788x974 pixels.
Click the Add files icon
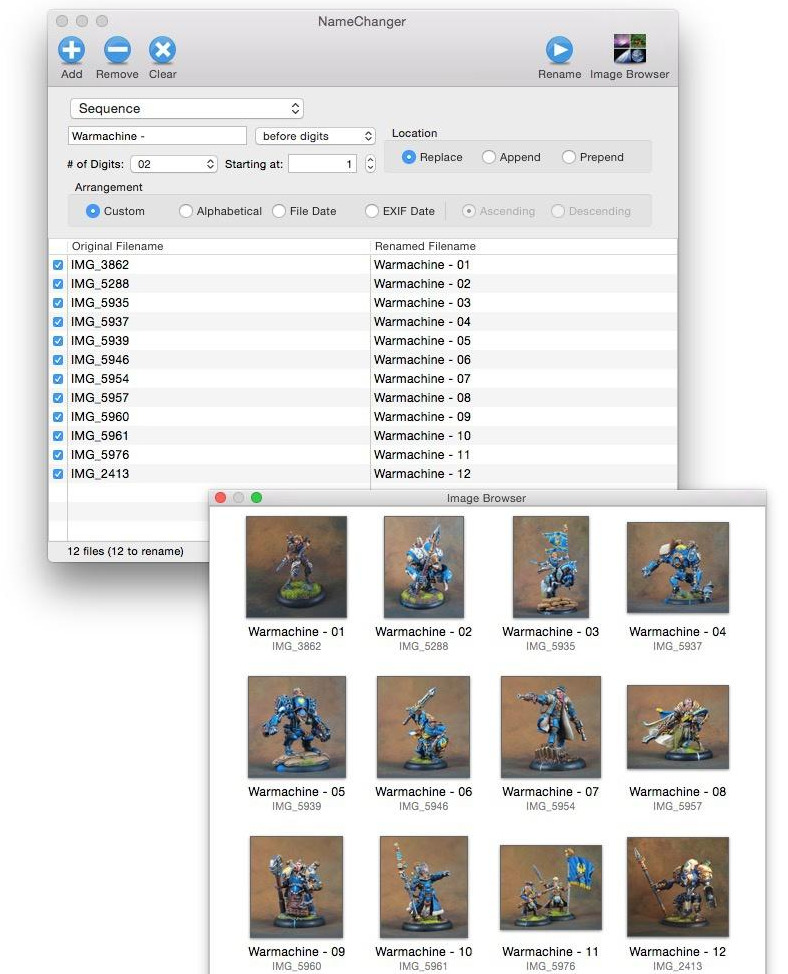pyautogui.click(x=71, y=50)
